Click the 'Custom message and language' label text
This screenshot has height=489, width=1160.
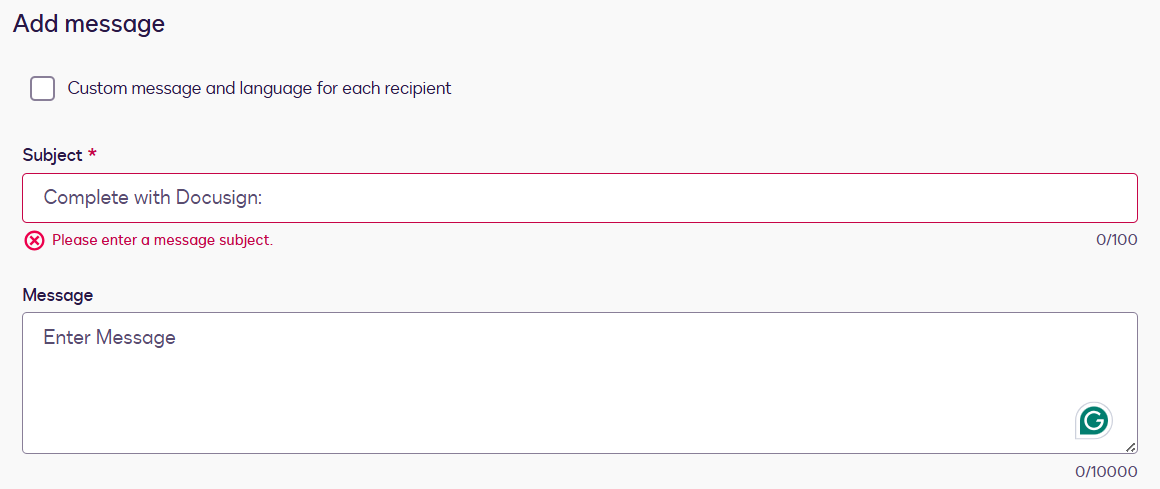click(259, 88)
